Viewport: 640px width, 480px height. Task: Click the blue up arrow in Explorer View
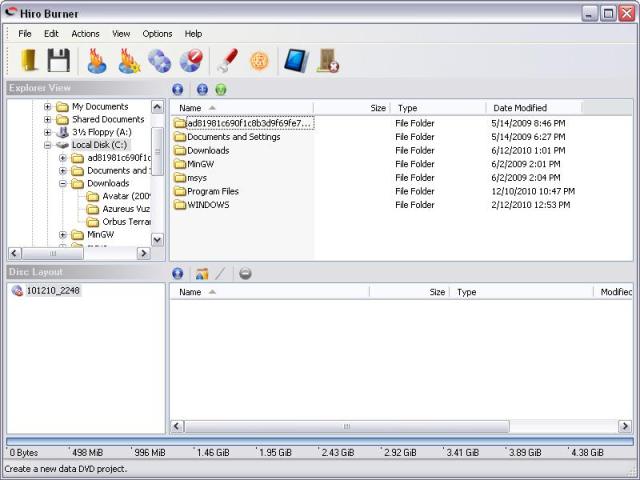tap(178, 89)
